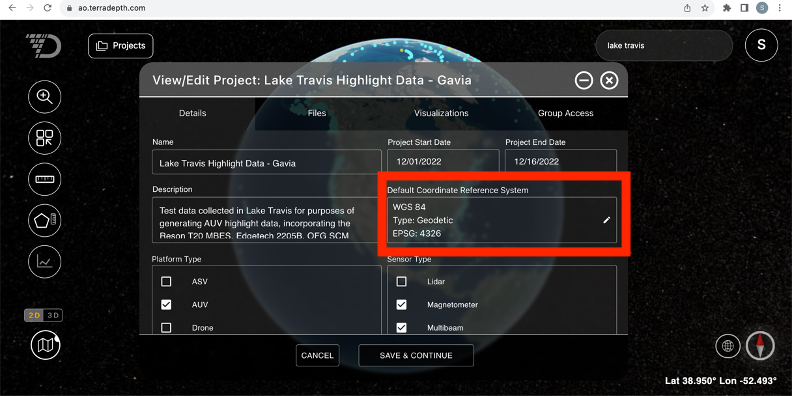Open the Details tab
Image resolution: width=792 pixels, height=396 pixels.
192,113
